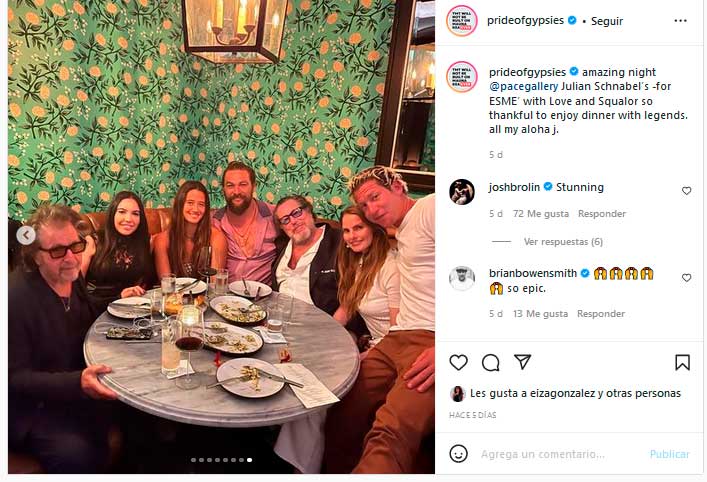Open joshbrolin's profile avatar
Screen dimensions: 707x482
pos(461,191)
